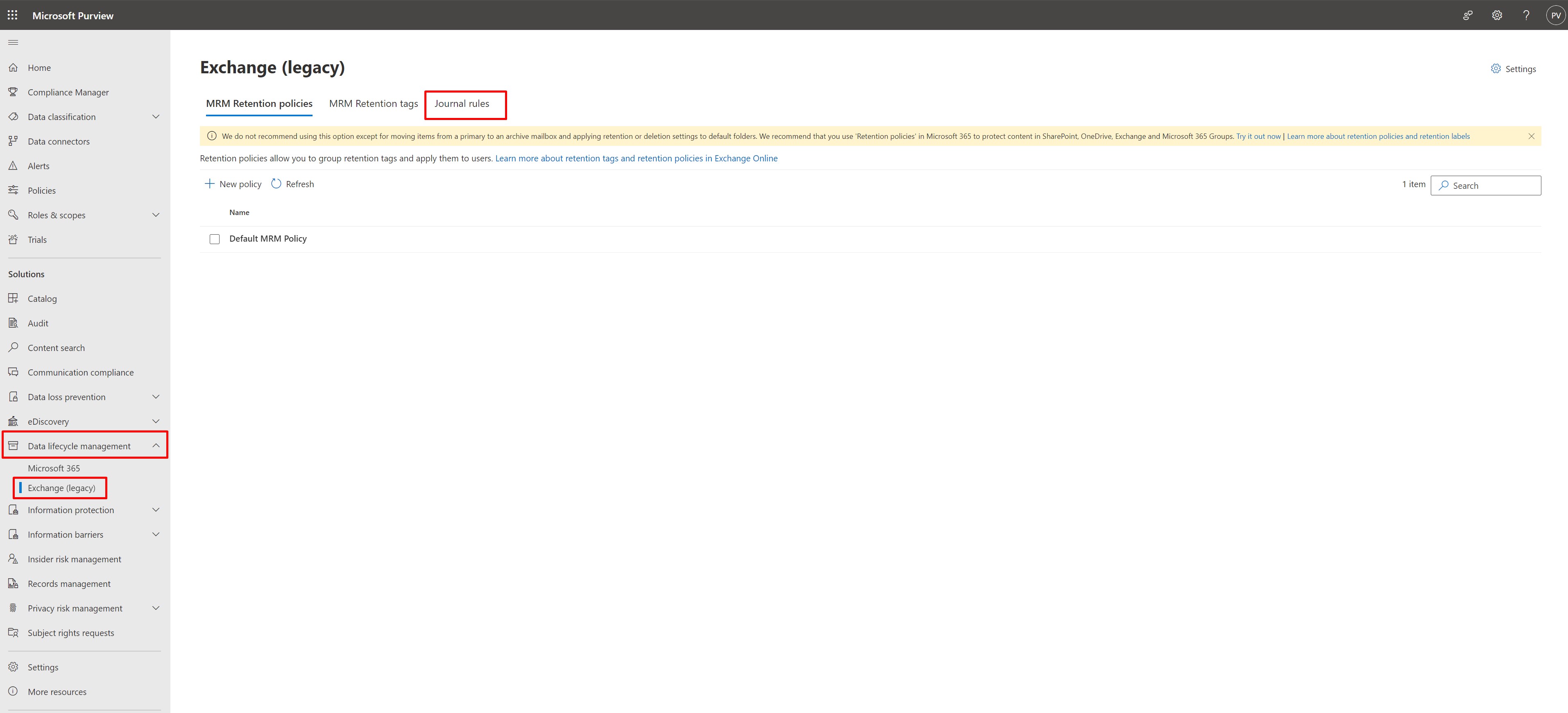Expand the Privacy risk management chevron
Screen dimensions: 1568x713
pyautogui.click(x=156, y=608)
